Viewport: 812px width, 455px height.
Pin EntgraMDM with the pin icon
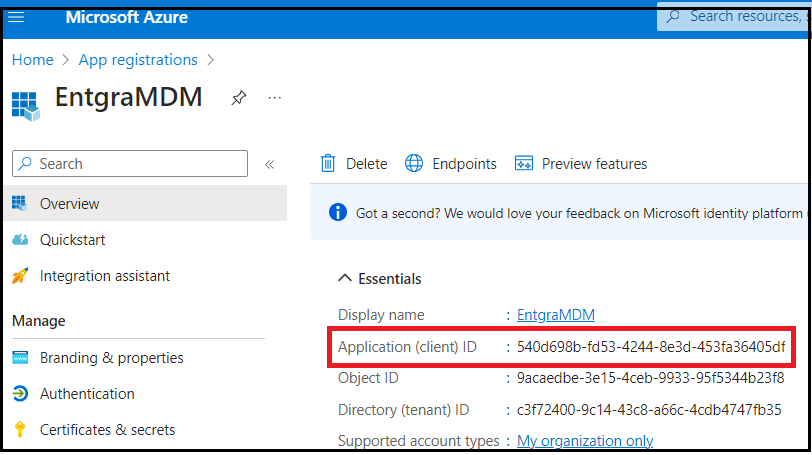click(238, 97)
